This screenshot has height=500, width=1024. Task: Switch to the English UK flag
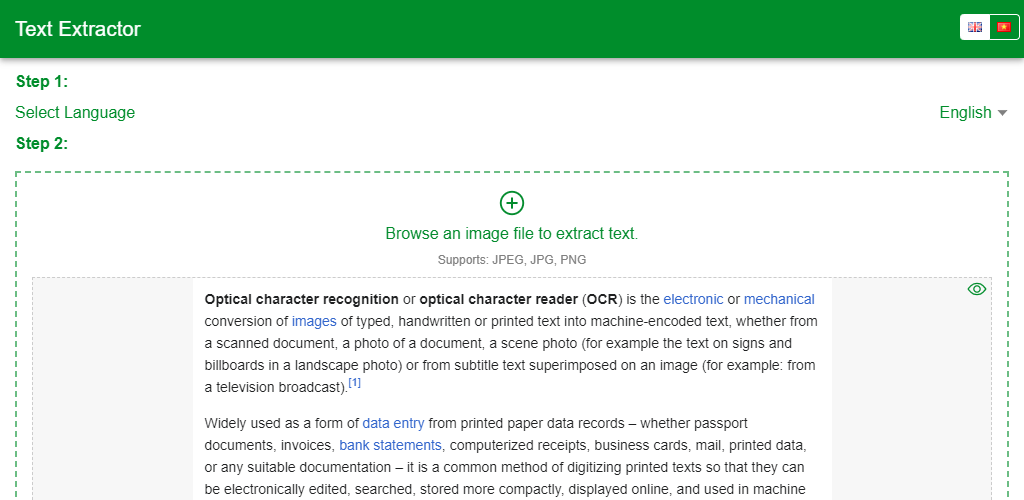[975, 27]
